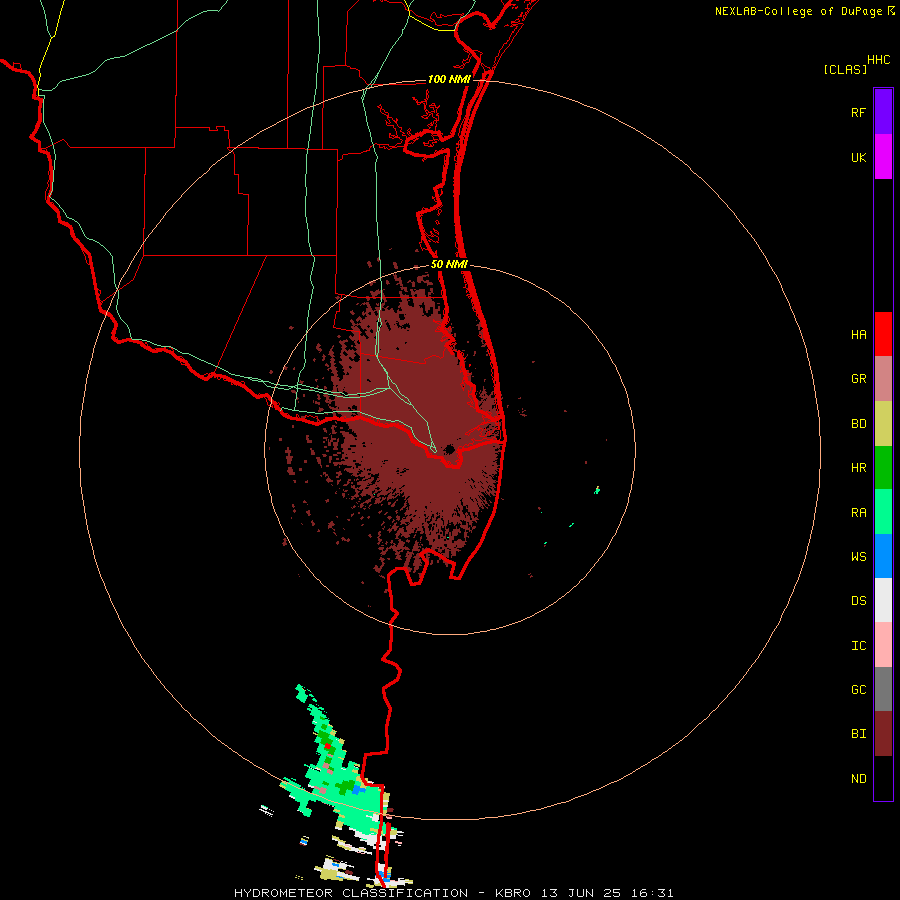The width and height of the screenshot is (900, 900).
Task: Pick the RA light green legend swatch
Action: pyautogui.click(x=883, y=512)
